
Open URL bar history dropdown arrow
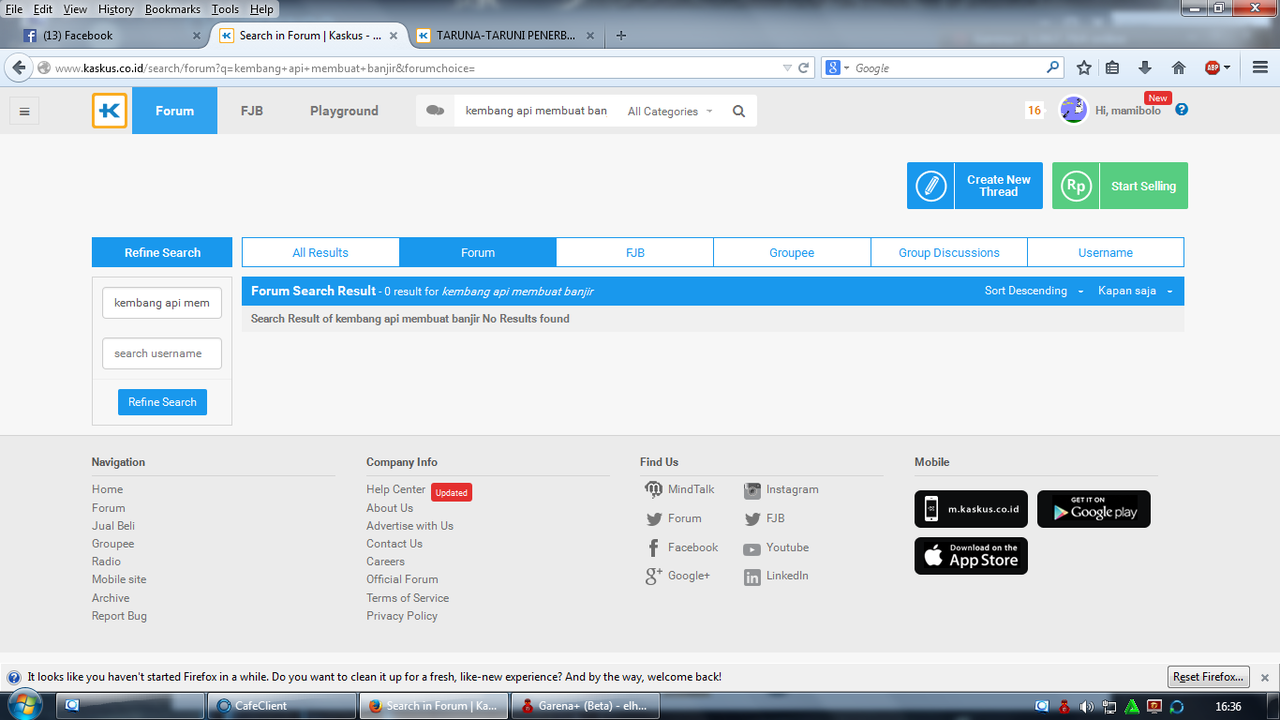click(787, 68)
